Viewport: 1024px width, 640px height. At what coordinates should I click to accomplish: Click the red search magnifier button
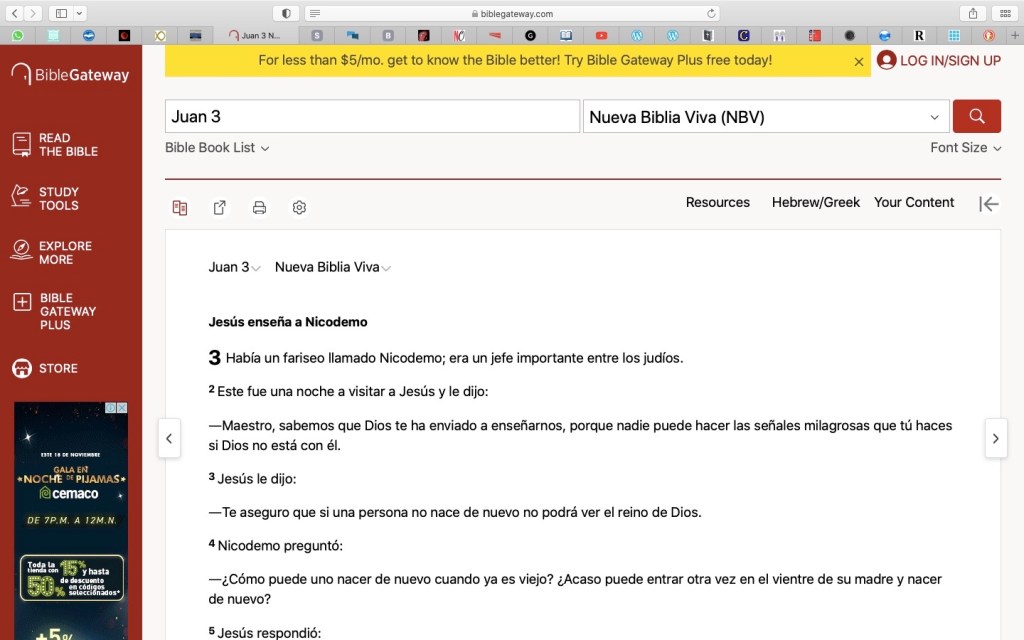pyautogui.click(x=976, y=116)
